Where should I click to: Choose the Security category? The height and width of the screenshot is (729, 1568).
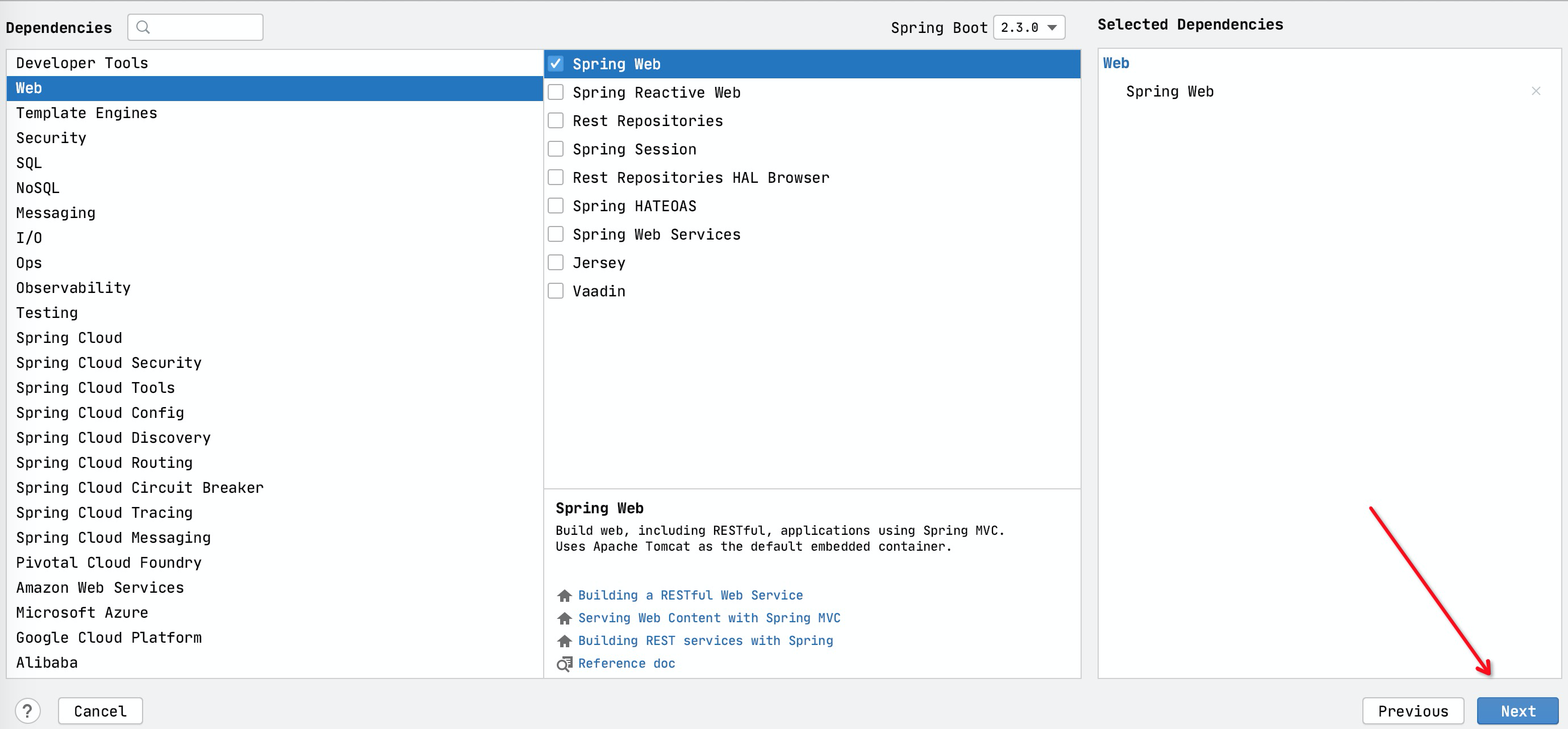click(x=274, y=138)
